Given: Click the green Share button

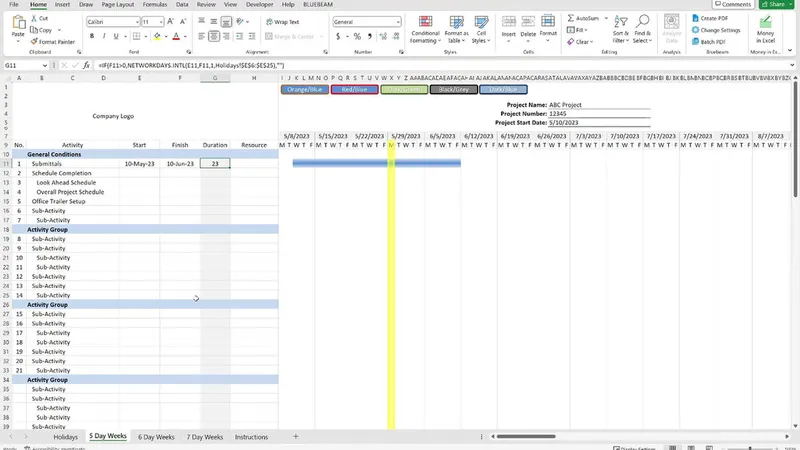Looking at the screenshot, I should [x=776, y=4].
